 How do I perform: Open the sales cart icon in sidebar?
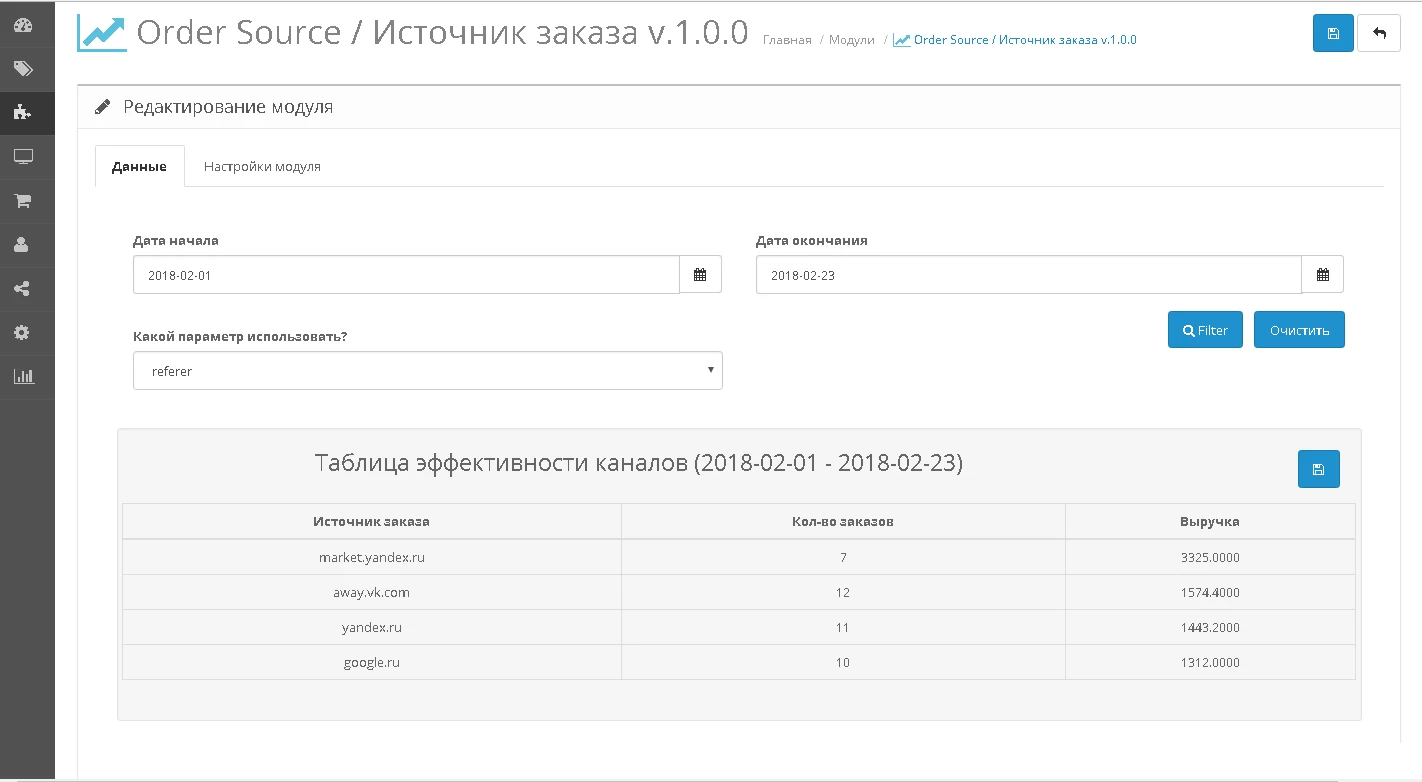(x=22, y=201)
